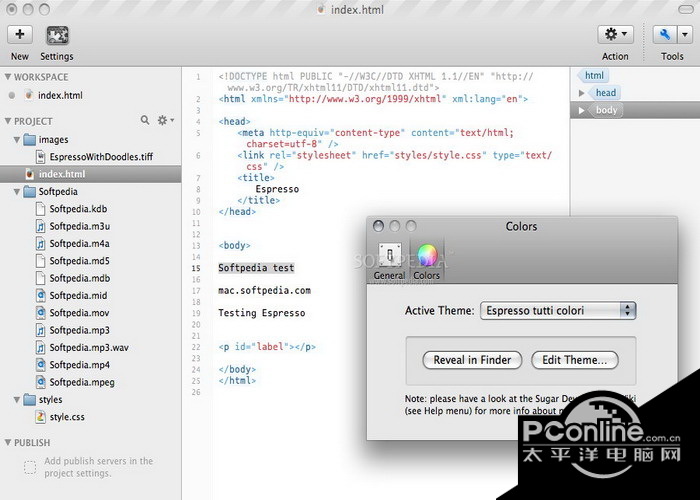Open the Tools dropdown arrow

685,34
